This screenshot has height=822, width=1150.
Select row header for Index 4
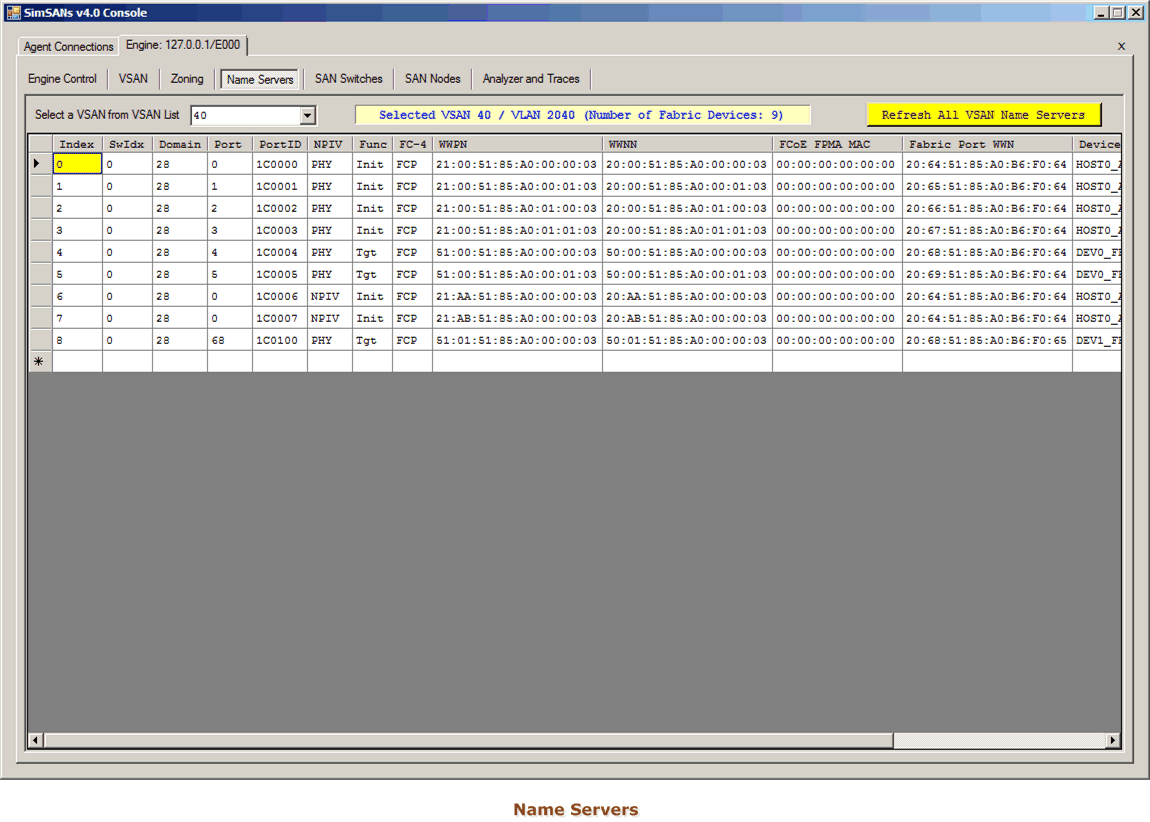39,252
